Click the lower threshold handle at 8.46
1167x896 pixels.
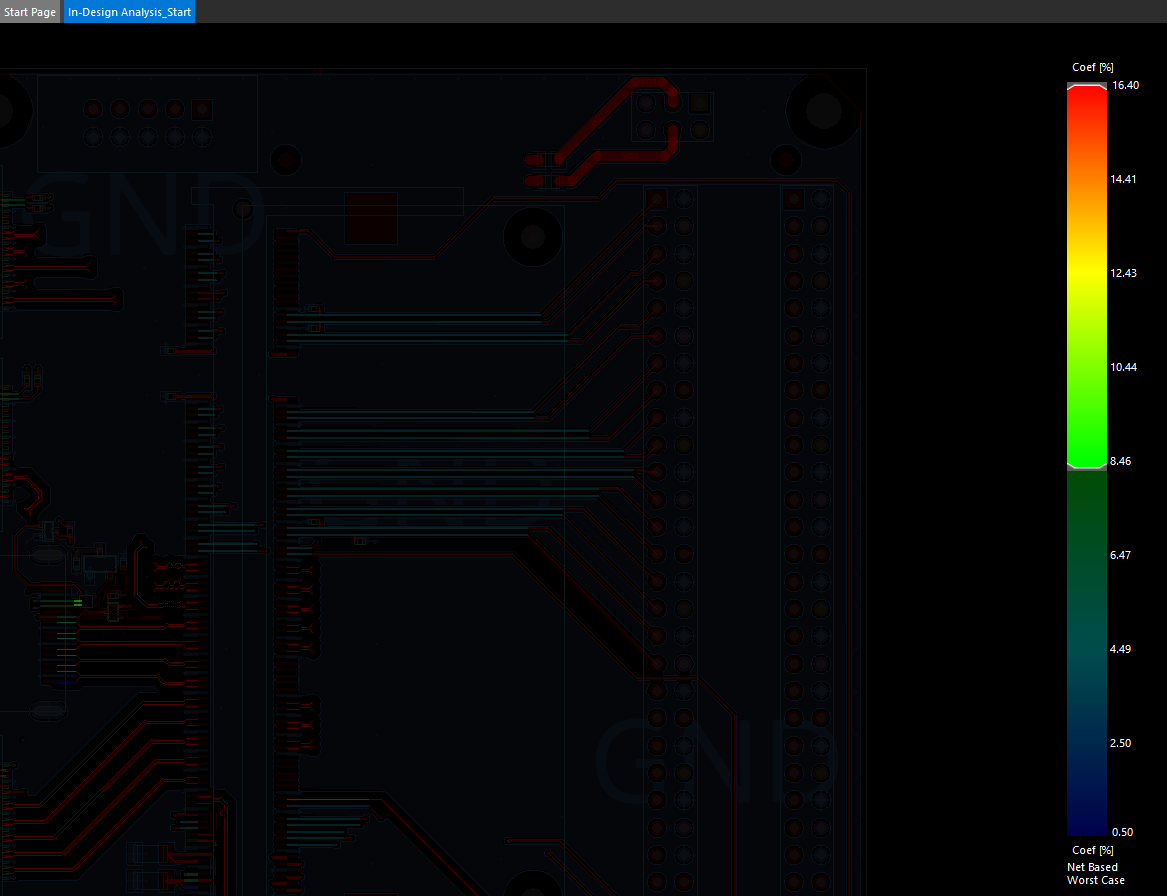point(1087,466)
